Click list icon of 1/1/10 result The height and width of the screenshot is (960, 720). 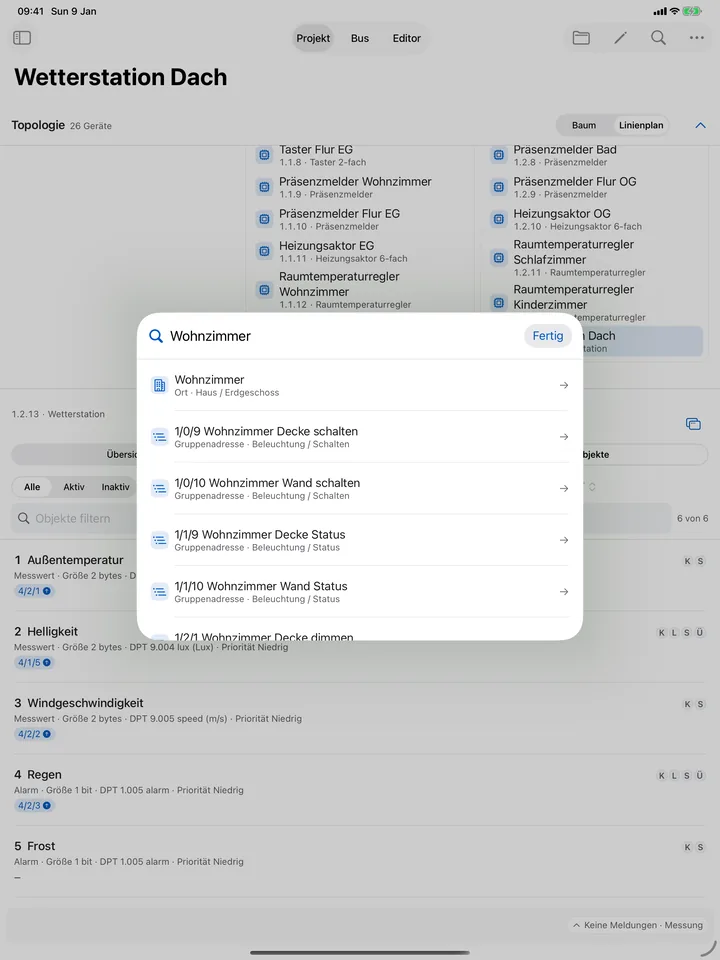(x=159, y=591)
